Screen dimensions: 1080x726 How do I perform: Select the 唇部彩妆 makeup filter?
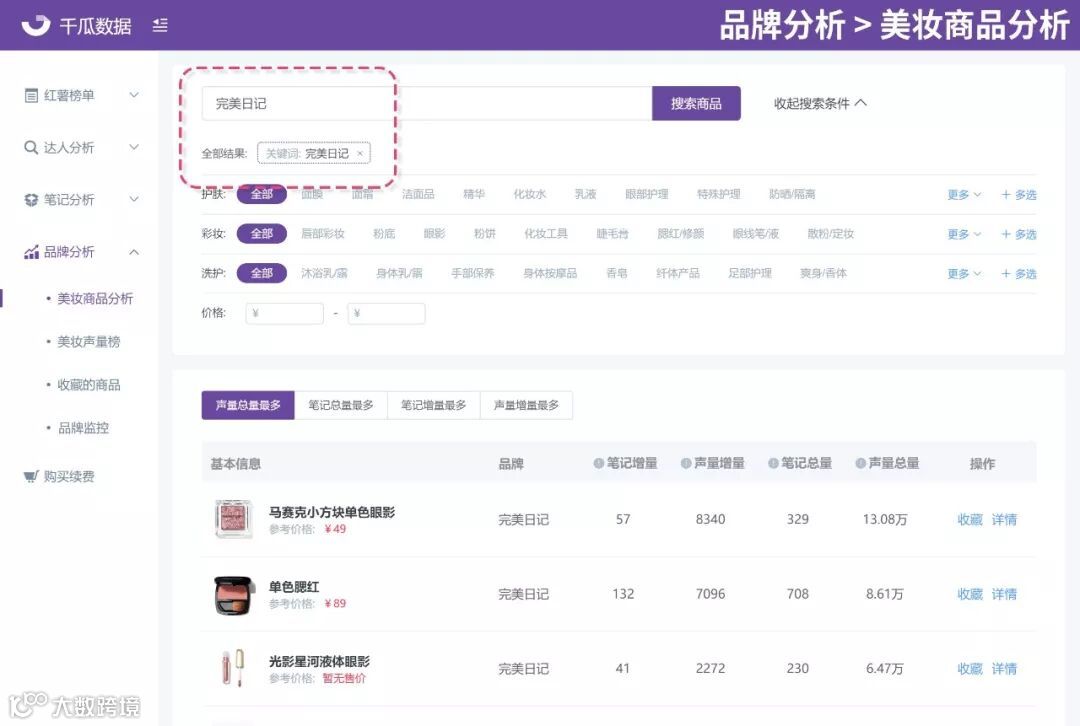[322, 234]
